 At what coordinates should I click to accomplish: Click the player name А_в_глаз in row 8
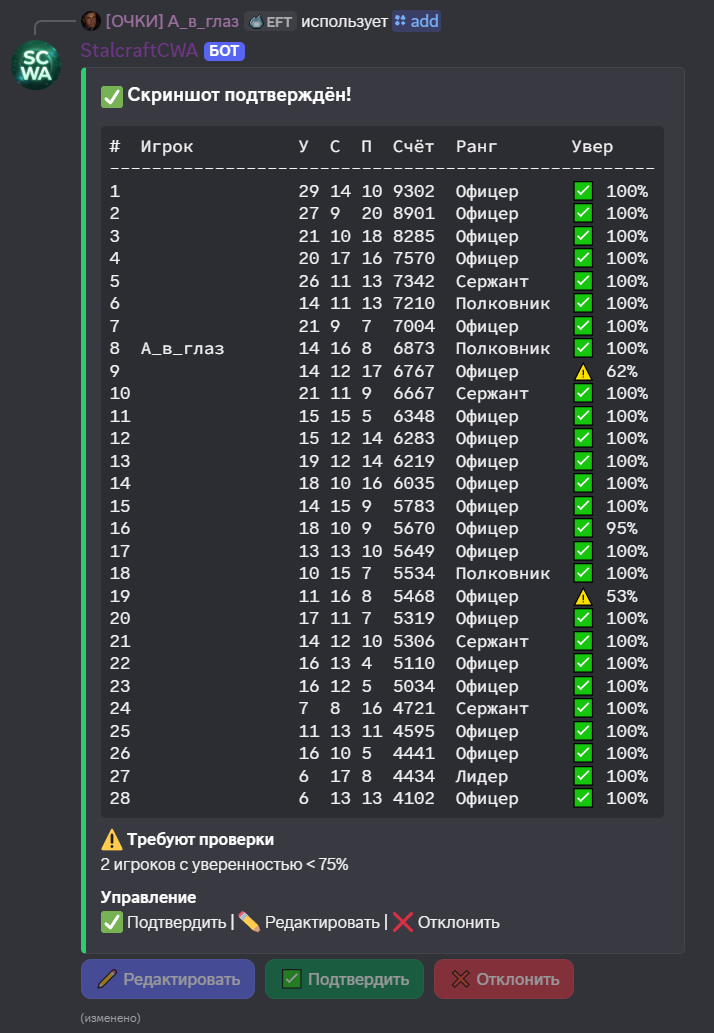pyautogui.click(x=183, y=348)
